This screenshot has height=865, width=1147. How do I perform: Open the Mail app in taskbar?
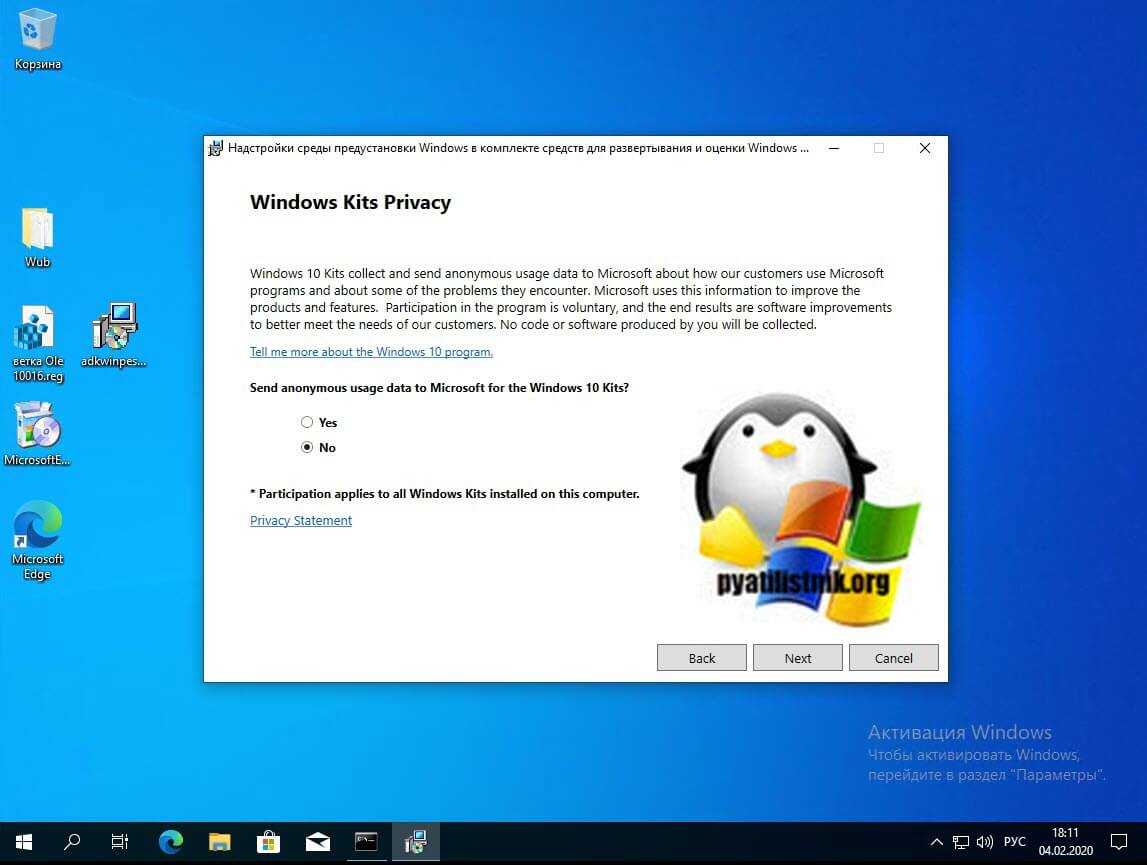point(317,842)
